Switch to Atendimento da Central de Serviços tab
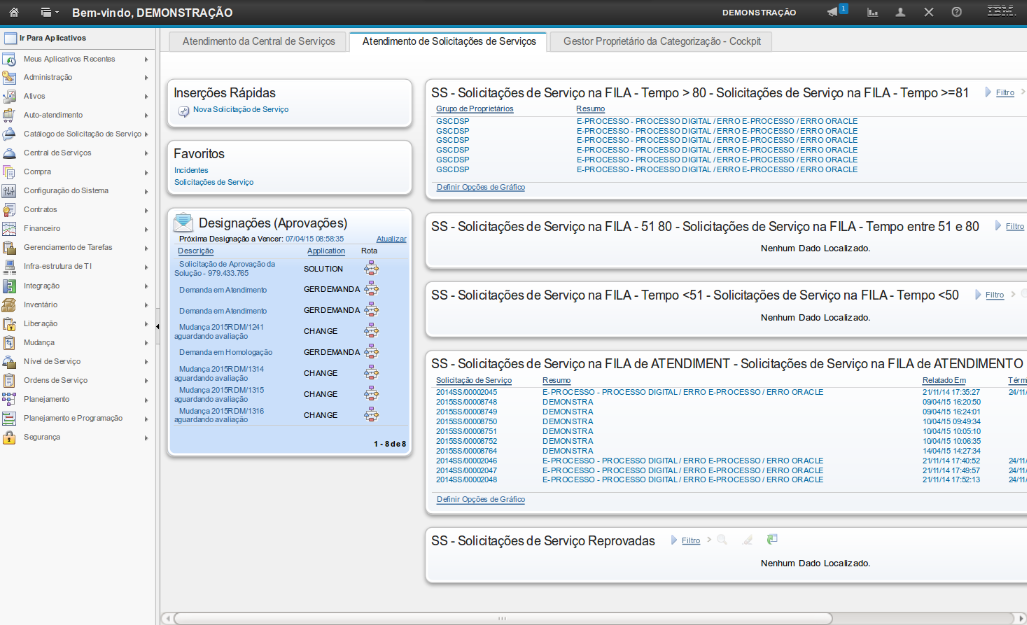The width and height of the screenshot is (1027, 625). click(x=258, y=41)
